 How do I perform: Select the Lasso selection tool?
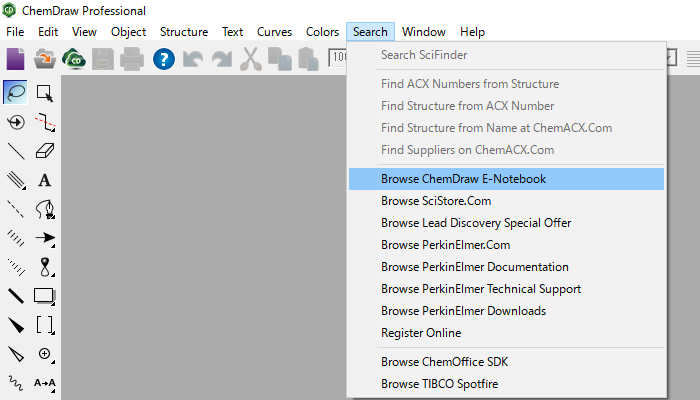[x=16, y=93]
